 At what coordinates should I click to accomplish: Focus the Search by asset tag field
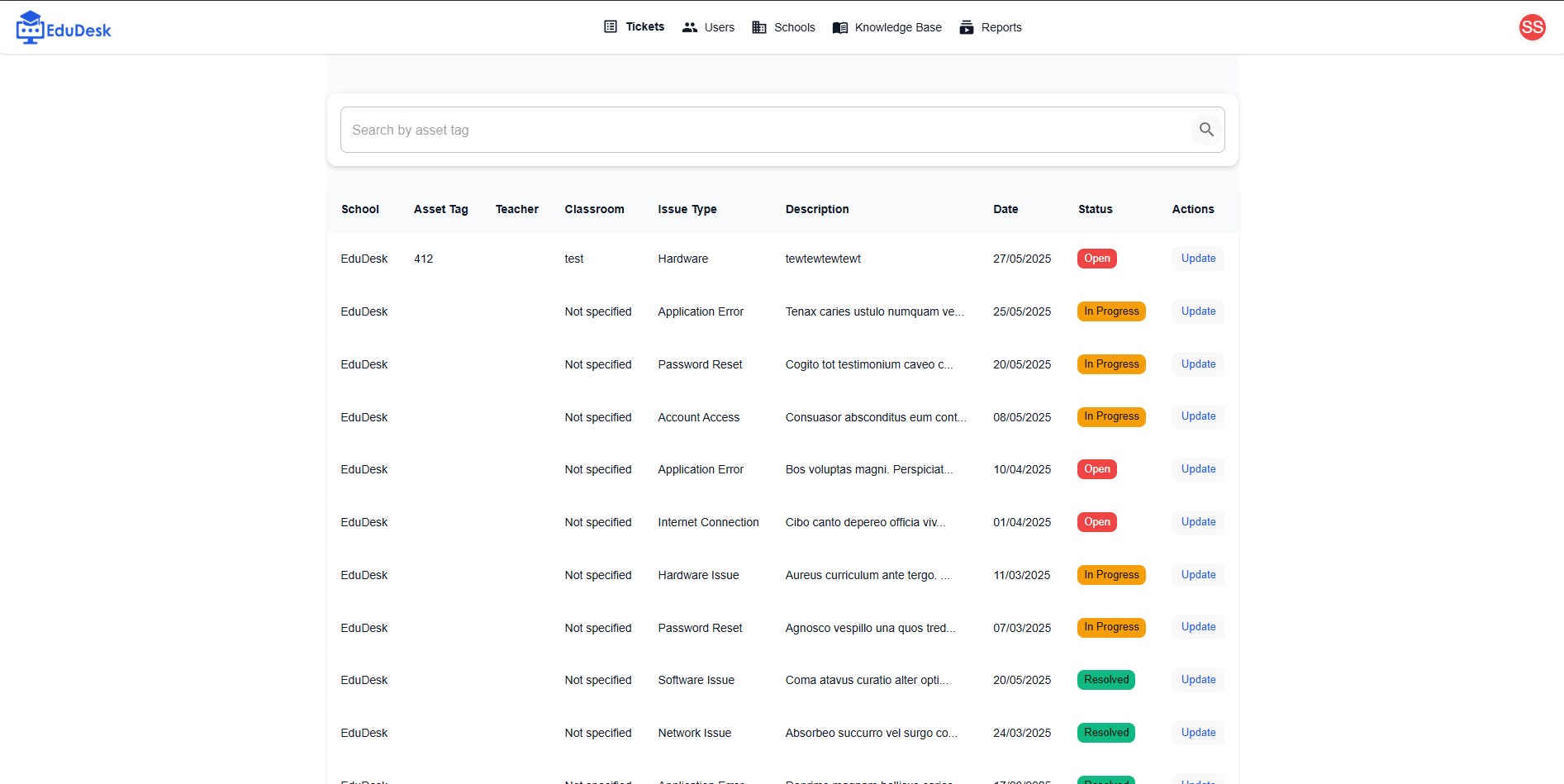[x=766, y=130]
